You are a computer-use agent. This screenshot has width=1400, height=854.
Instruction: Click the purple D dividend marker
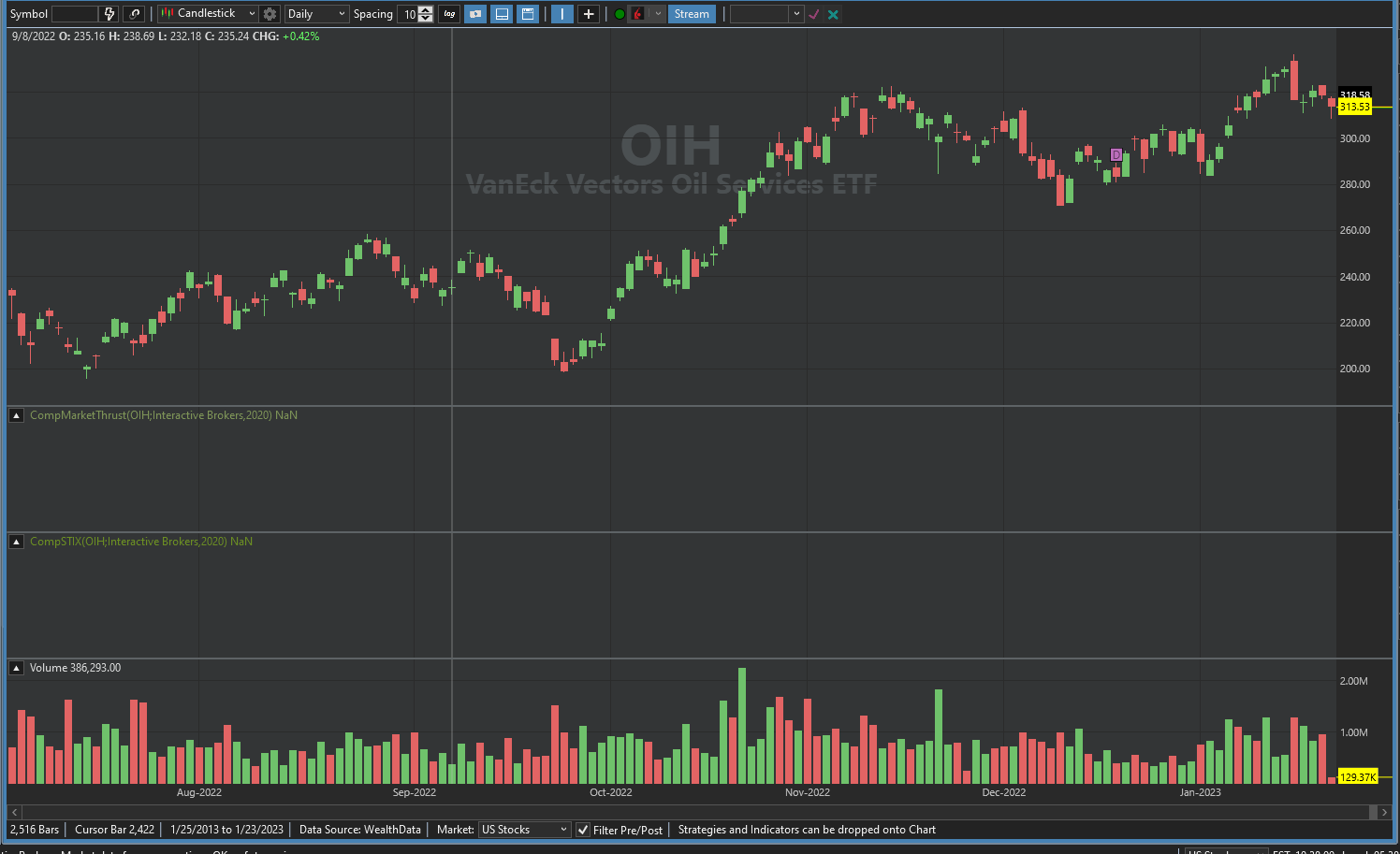1116,154
